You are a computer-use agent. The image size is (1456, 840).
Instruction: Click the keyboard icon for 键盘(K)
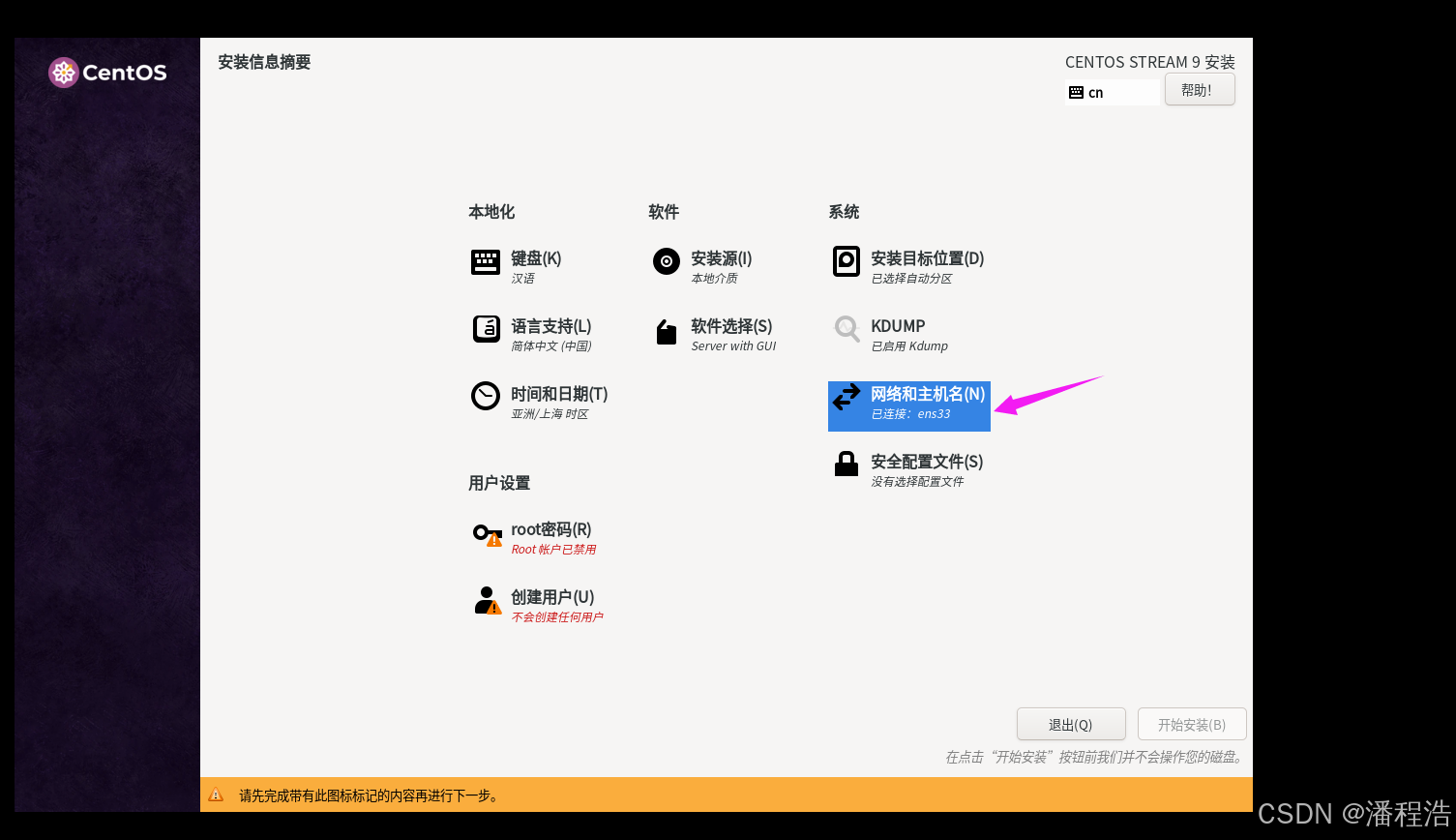486,261
